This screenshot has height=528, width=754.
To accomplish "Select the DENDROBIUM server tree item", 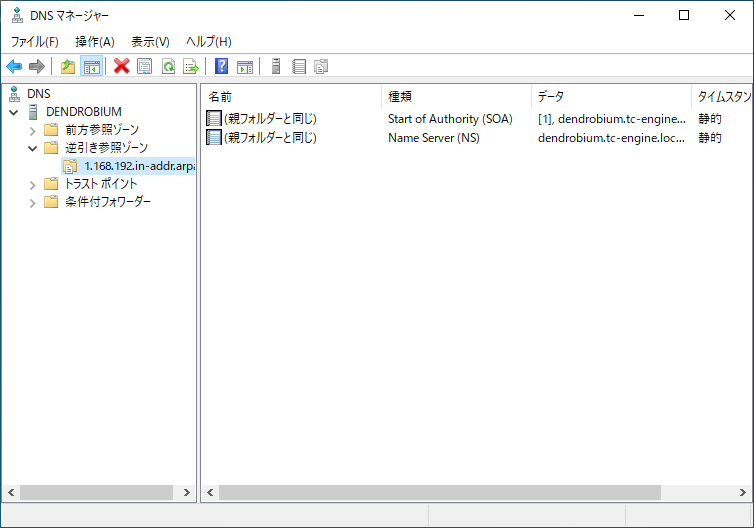I will coord(84,112).
